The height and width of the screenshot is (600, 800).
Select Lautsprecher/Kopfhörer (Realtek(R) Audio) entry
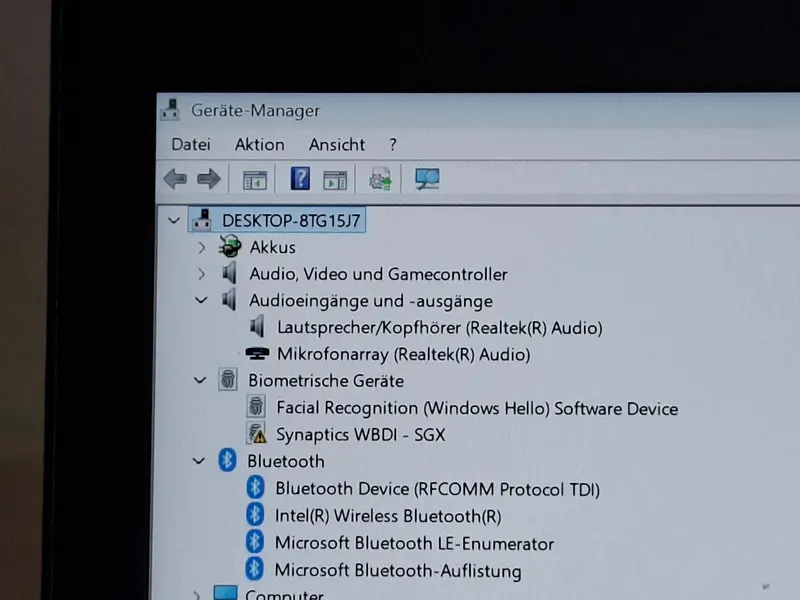[439, 328]
